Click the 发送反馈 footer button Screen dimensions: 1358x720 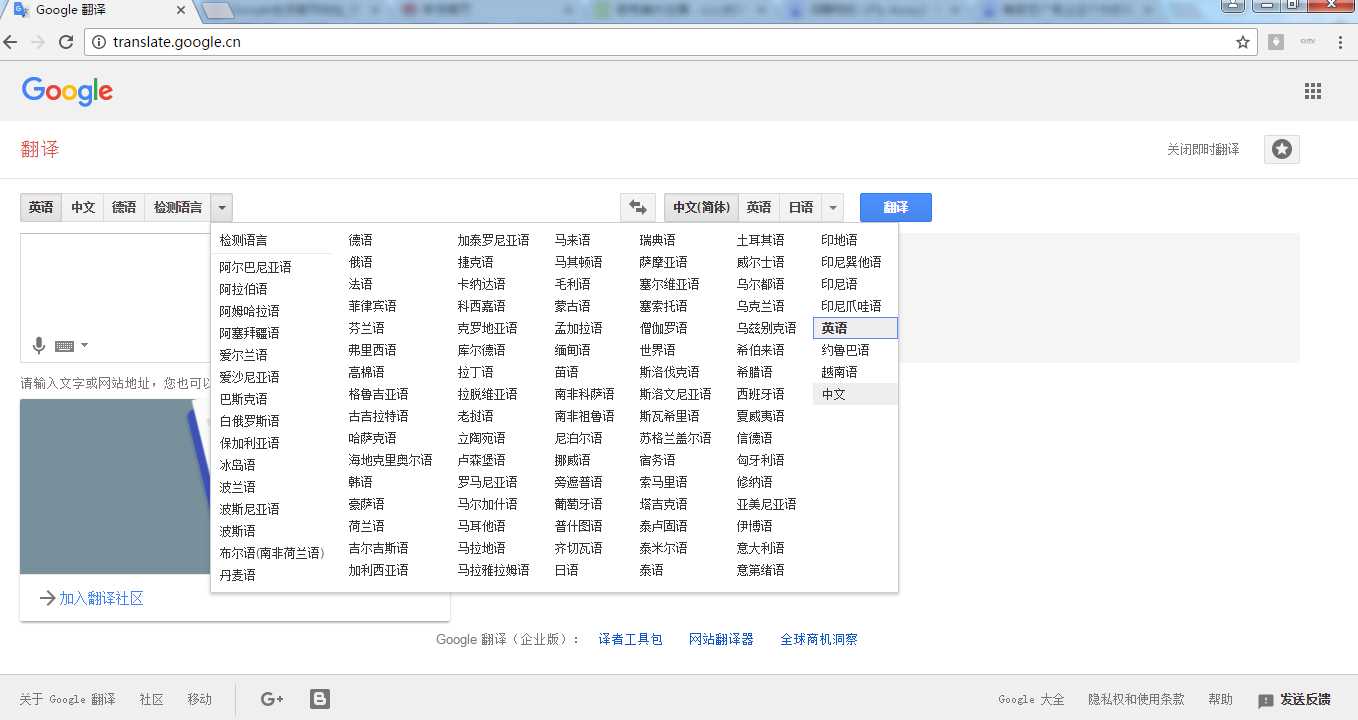pyautogui.click(x=1295, y=699)
